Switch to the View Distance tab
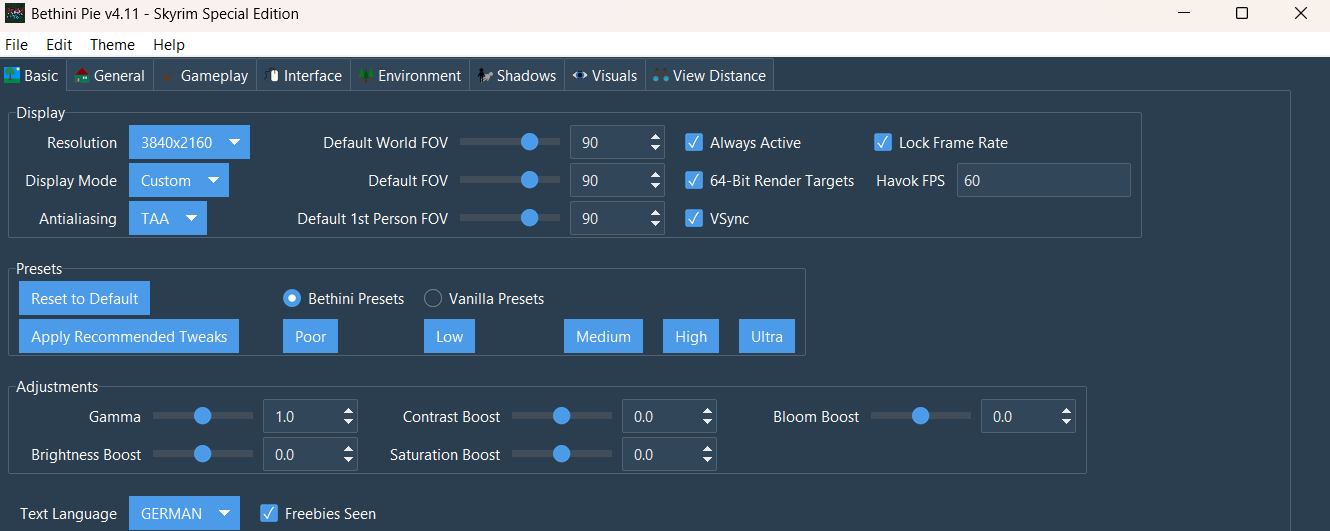The width and height of the screenshot is (1330, 531). [710, 75]
